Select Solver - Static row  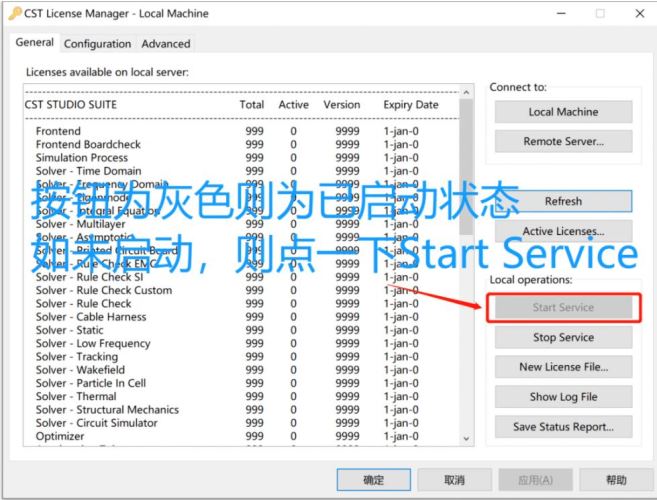tap(241, 330)
